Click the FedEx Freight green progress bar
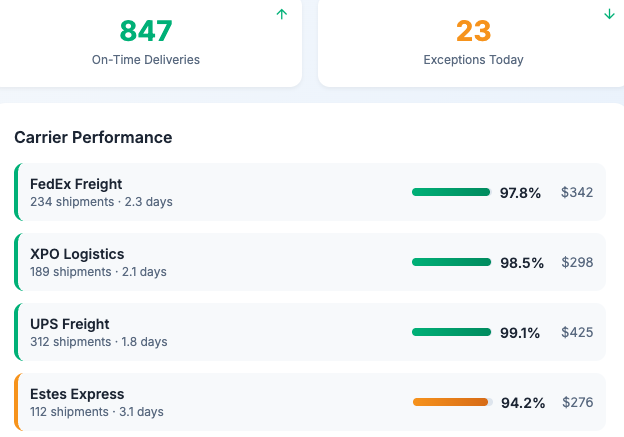Screen dimensions: 624x437 452,192
